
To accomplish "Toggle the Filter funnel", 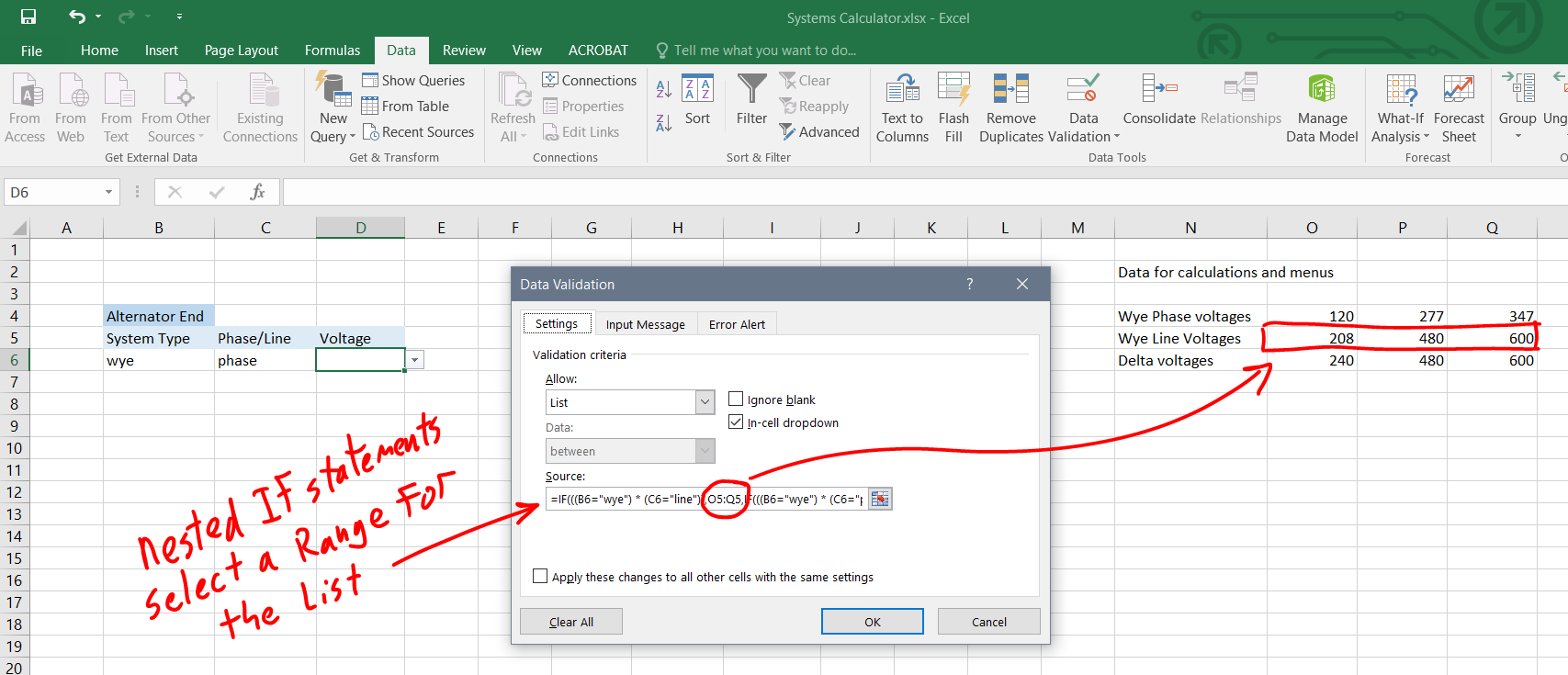I will [x=751, y=100].
